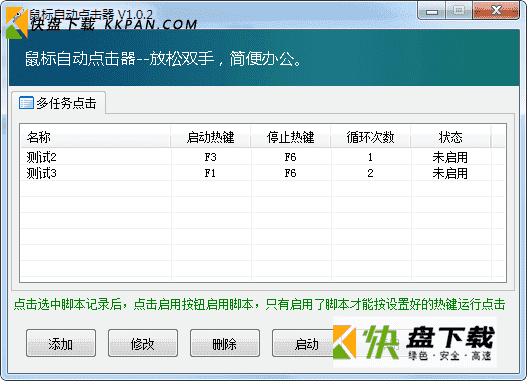Click 未启用 status of 测试2
The height and width of the screenshot is (381, 527).
click(450, 157)
